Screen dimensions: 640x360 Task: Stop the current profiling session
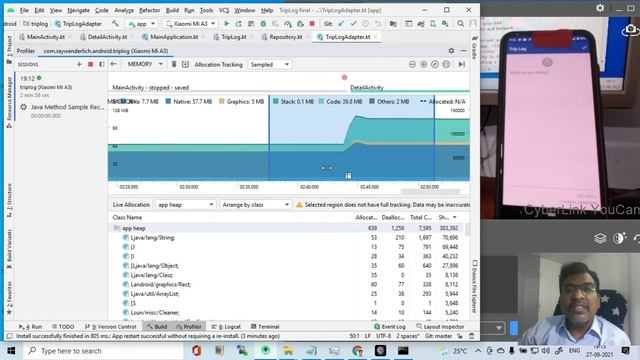point(91,64)
